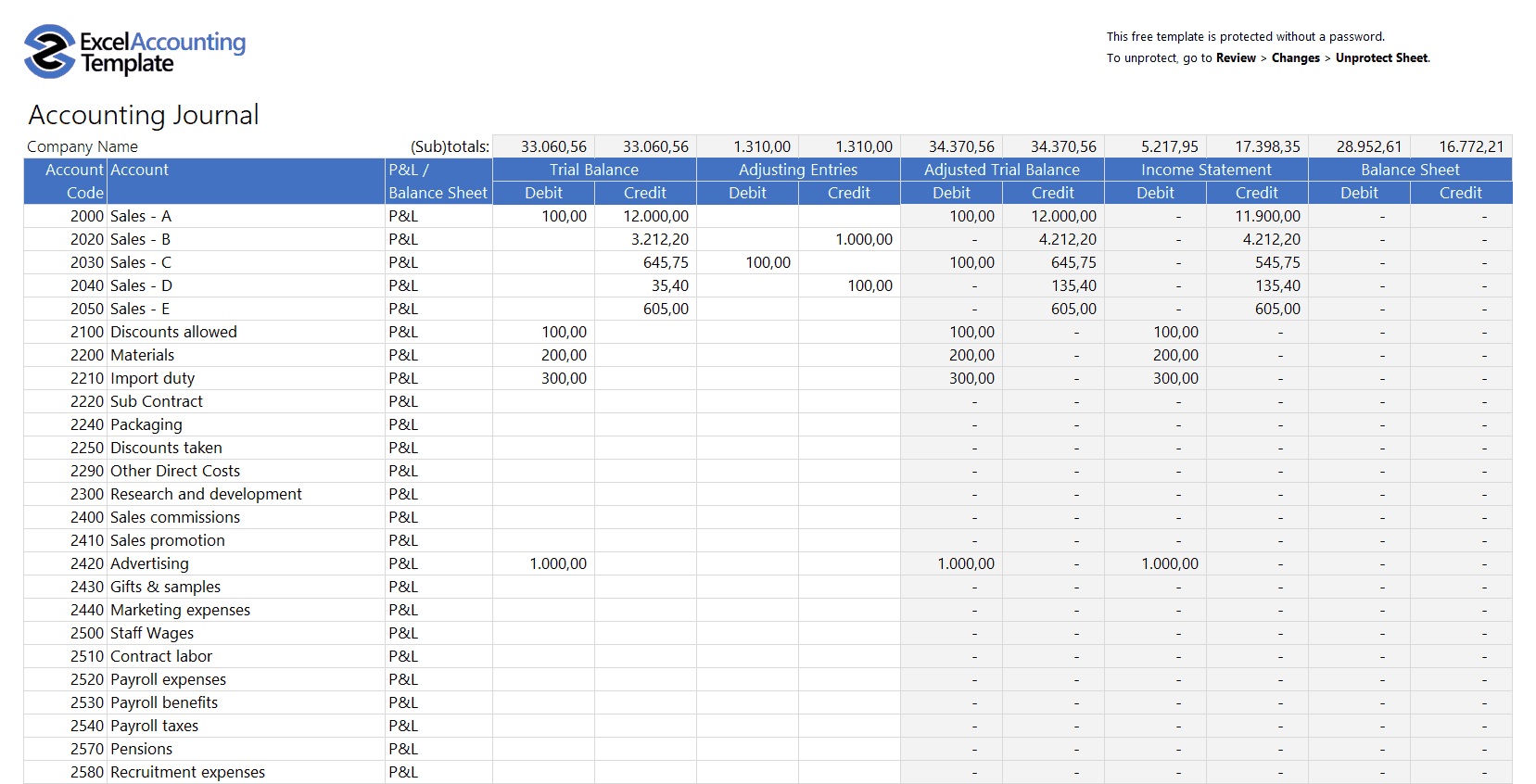Viewport: 1536px width, 784px height.
Task: Click the Account Code column header
Action: tap(66, 181)
